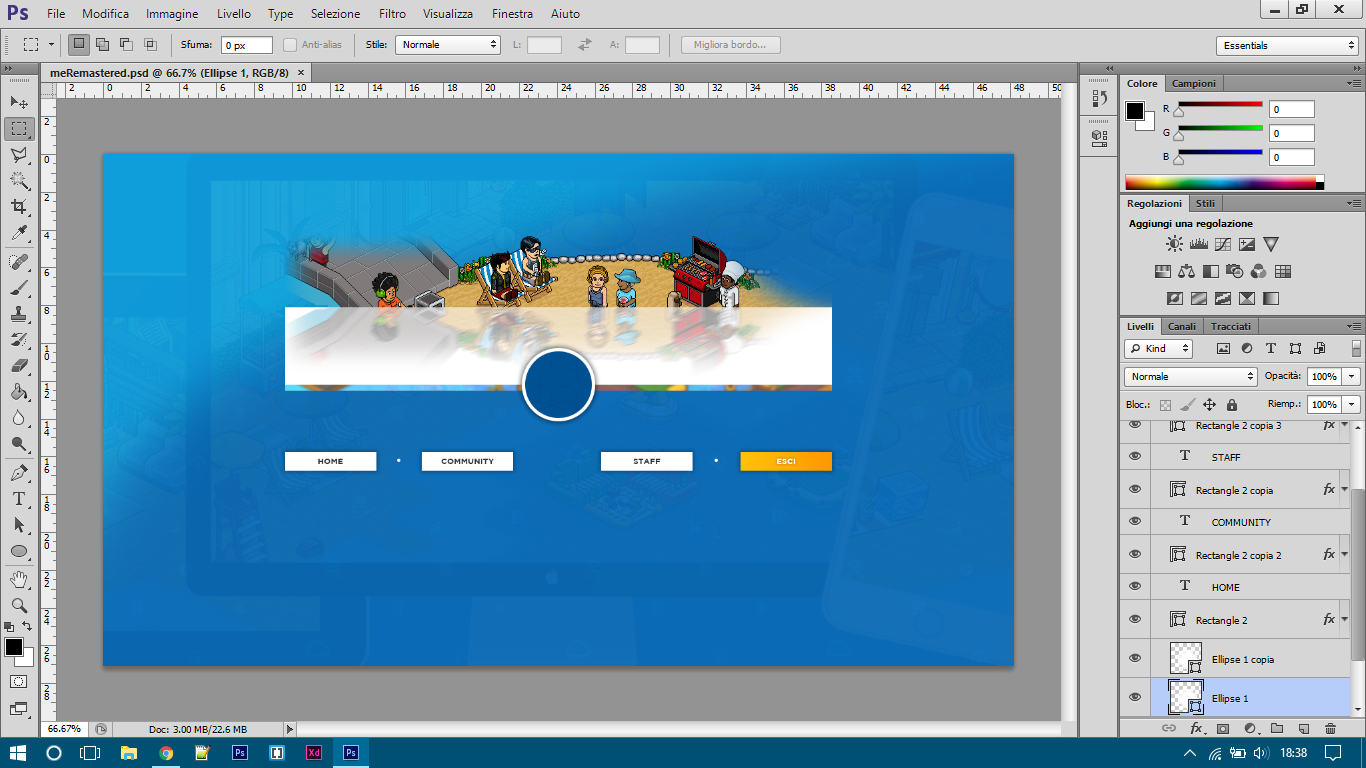Select the Horizontal Type tool
This screenshot has height=768, width=1366.
19,499
